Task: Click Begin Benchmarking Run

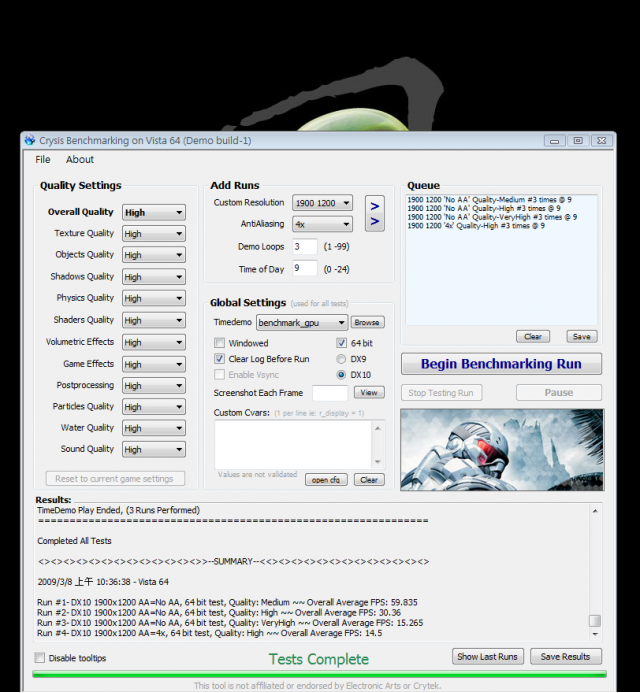Action: [501, 364]
